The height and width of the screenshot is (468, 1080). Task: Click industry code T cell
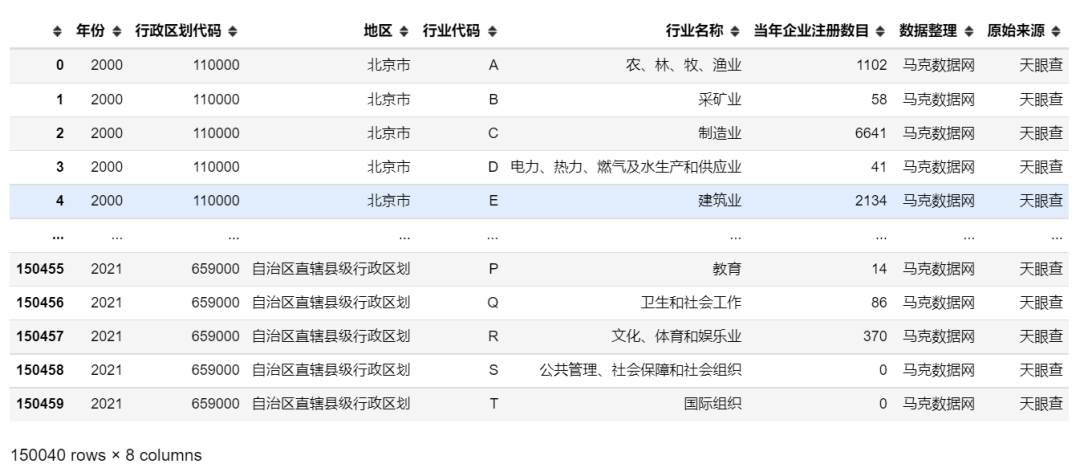coord(493,404)
